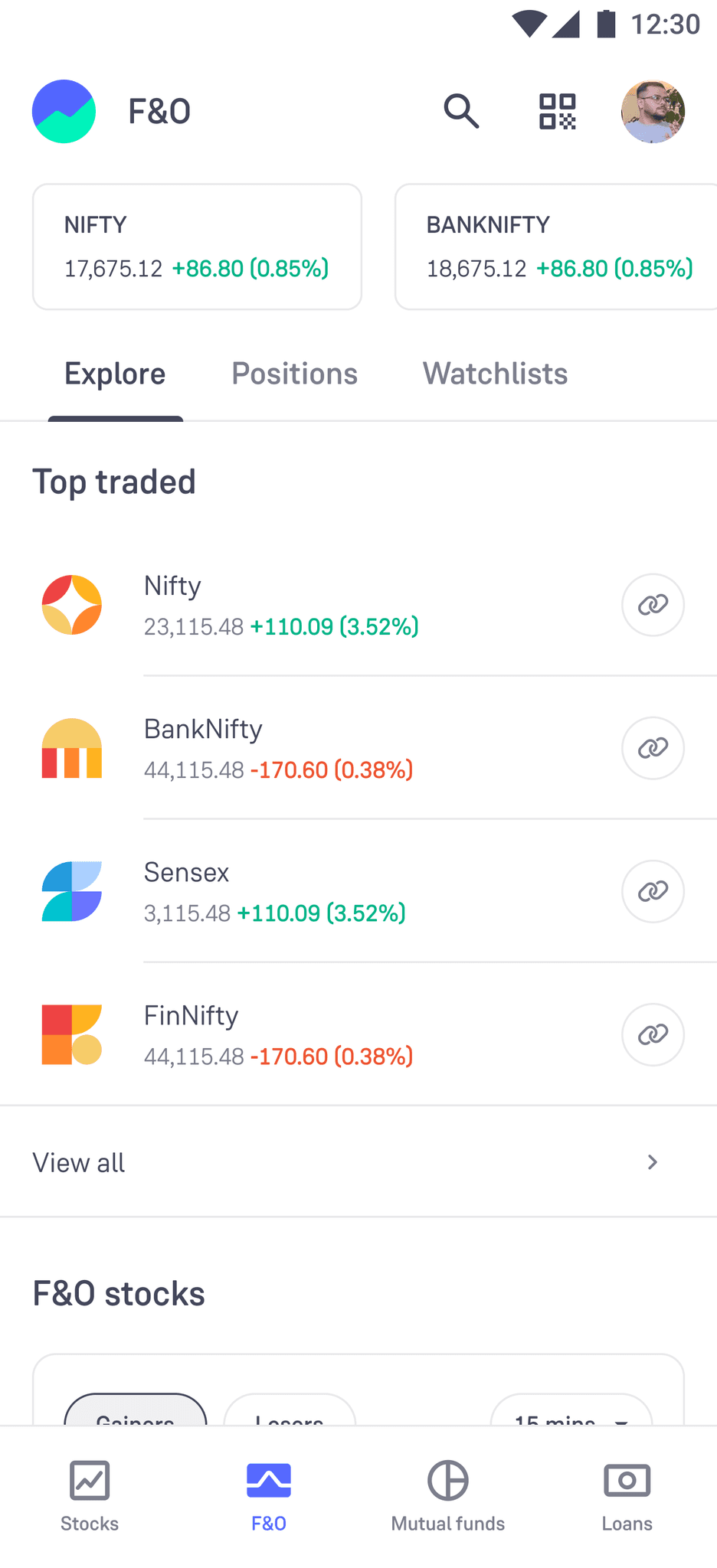Switch to the Positions tab
717x1568 pixels.
tap(294, 374)
